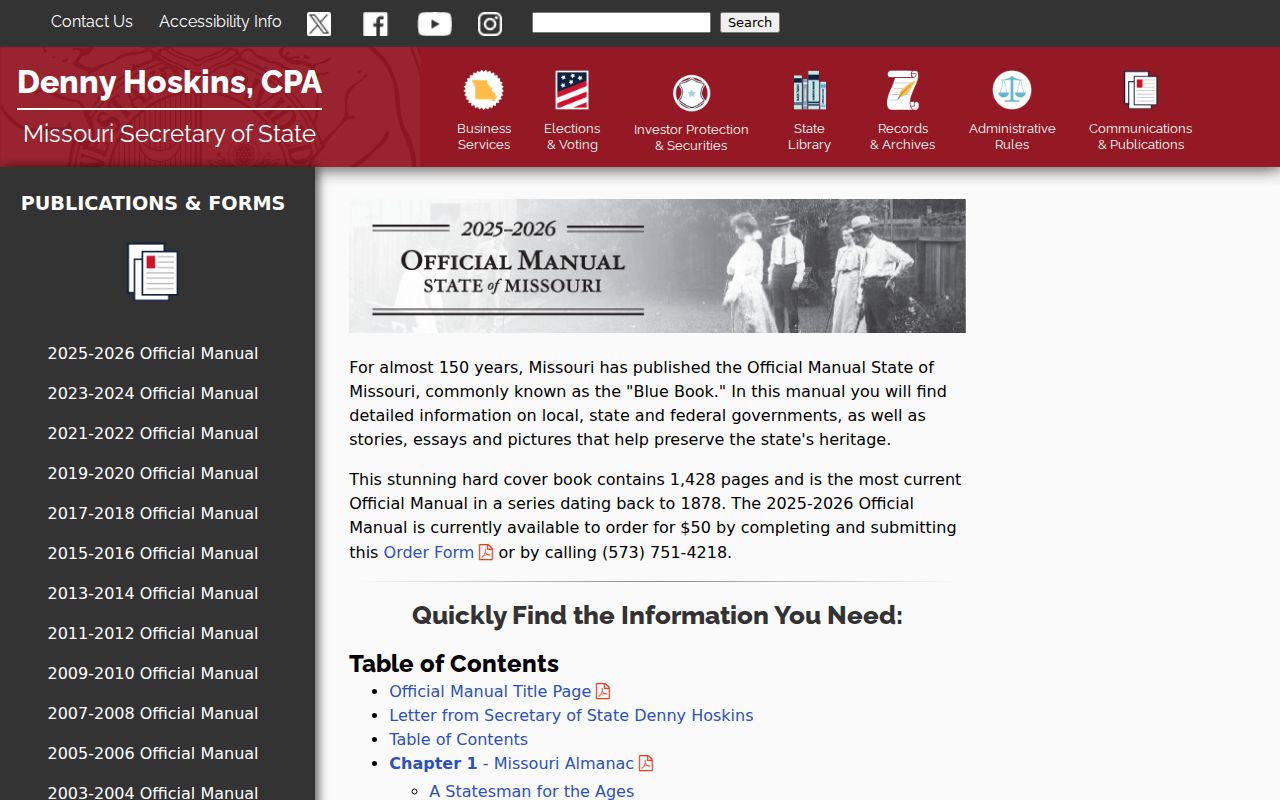
Task: Click the 2025-2026 Official Manual banner image
Action: pos(657,266)
